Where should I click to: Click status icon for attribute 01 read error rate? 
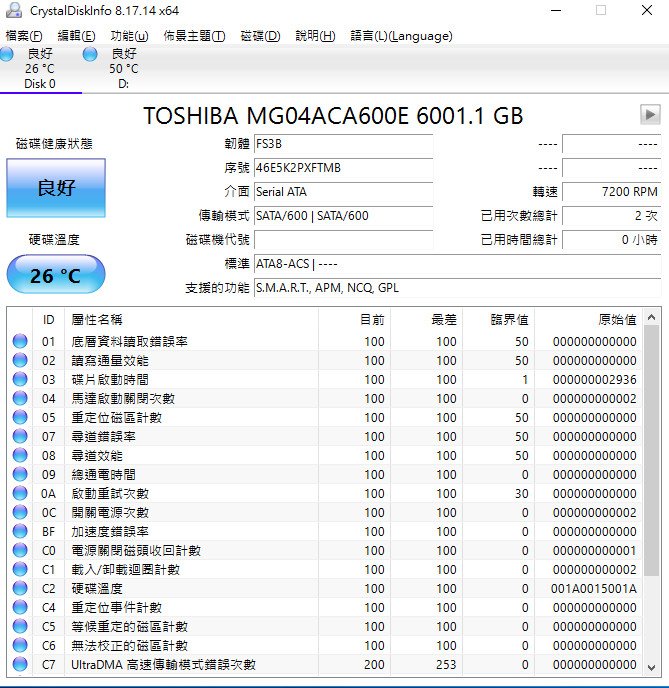pyautogui.click(x=20, y=341)
